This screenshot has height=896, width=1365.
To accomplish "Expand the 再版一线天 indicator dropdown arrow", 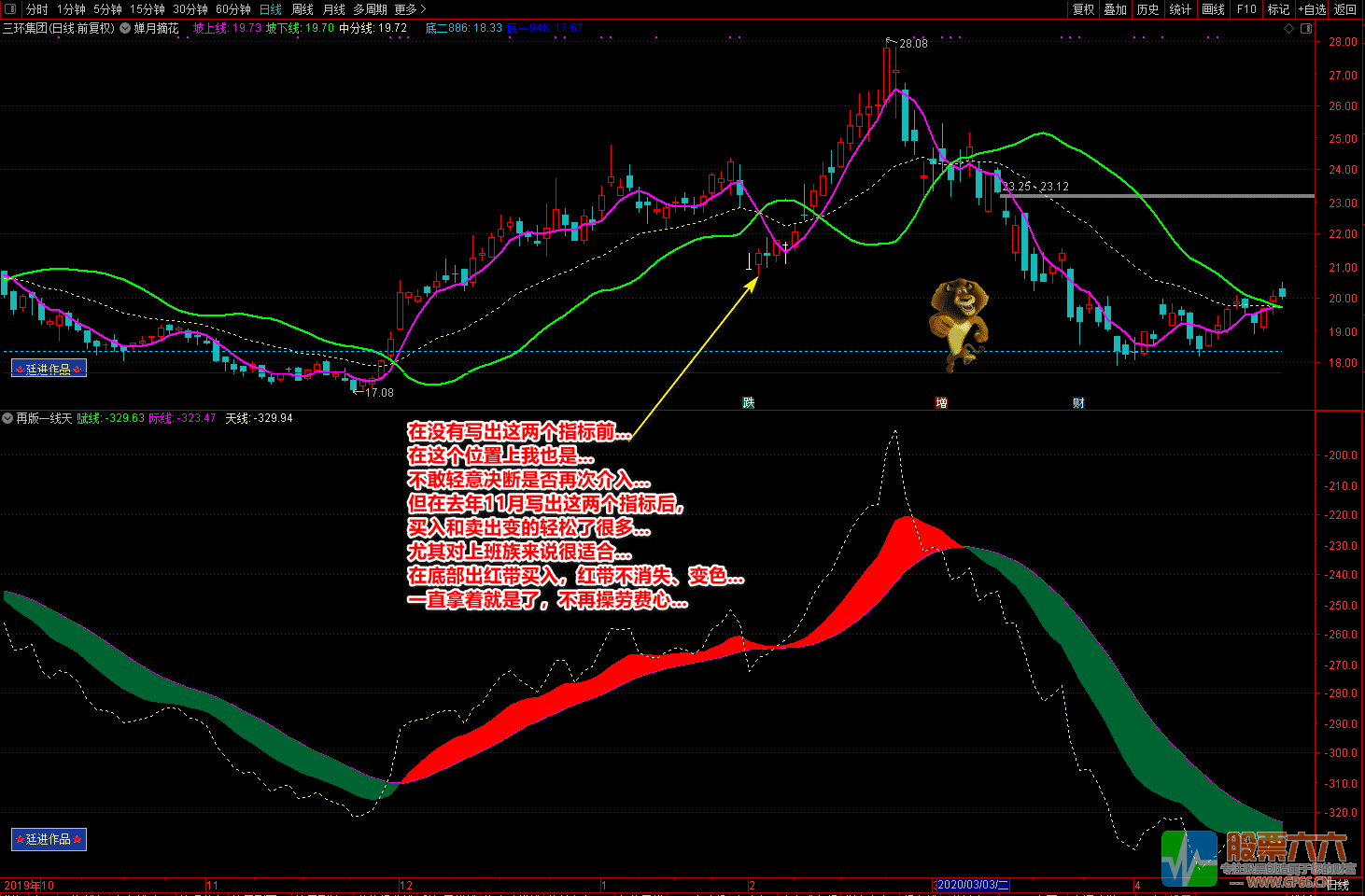I will click(x=8, y=418).
